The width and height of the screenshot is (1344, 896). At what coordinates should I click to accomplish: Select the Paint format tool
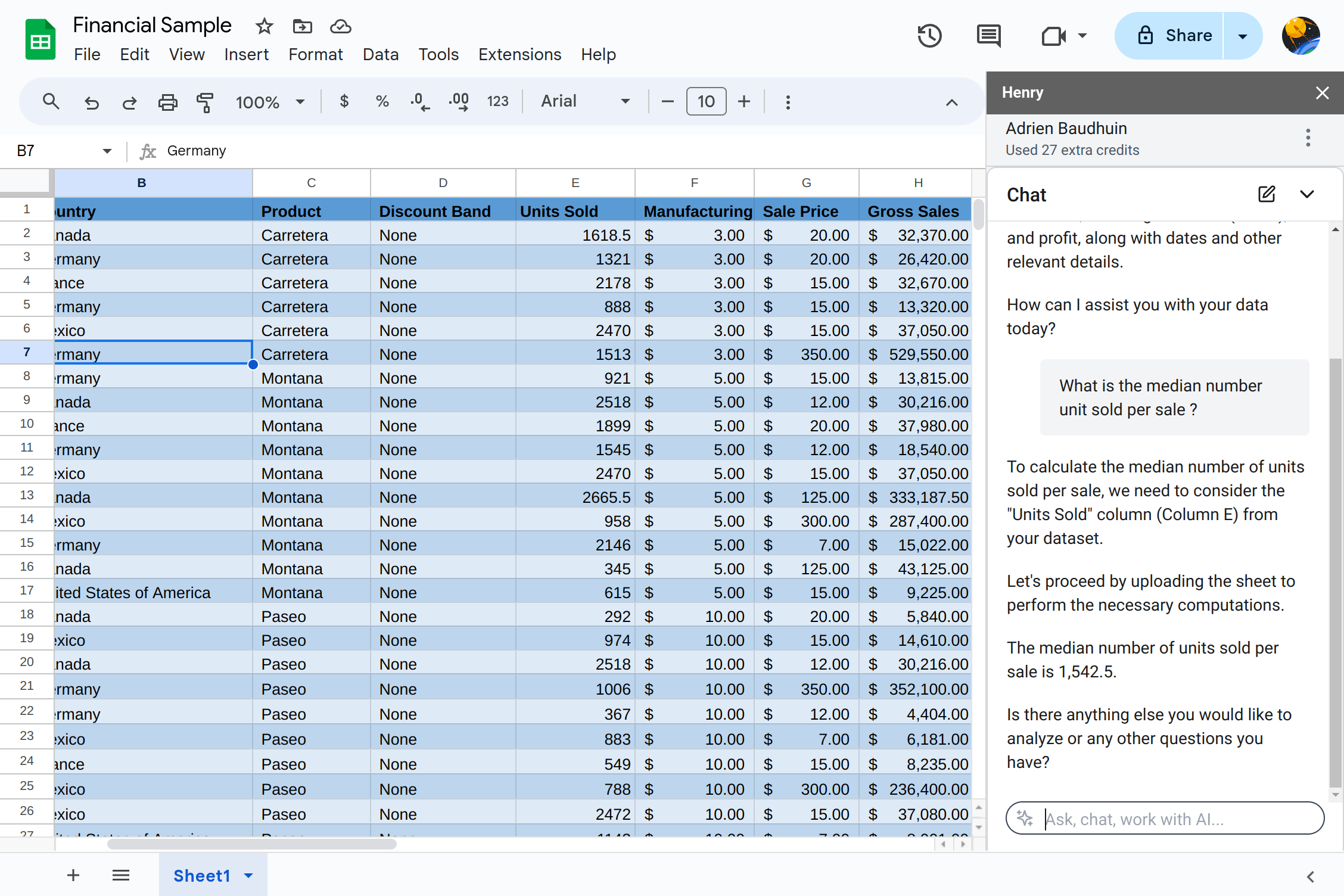point(205,102)
